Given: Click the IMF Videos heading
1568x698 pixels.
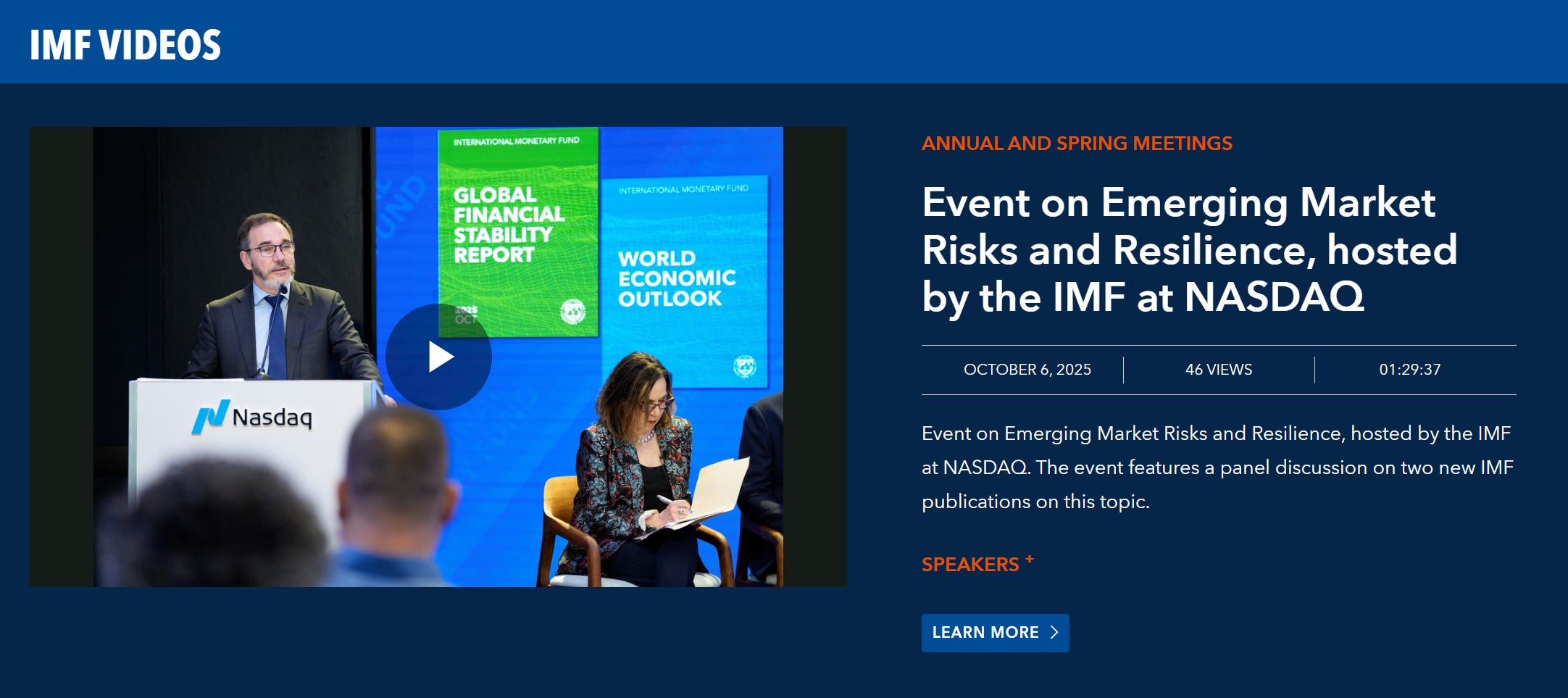Looking at the screenshot, I should (x=125, y=45).
